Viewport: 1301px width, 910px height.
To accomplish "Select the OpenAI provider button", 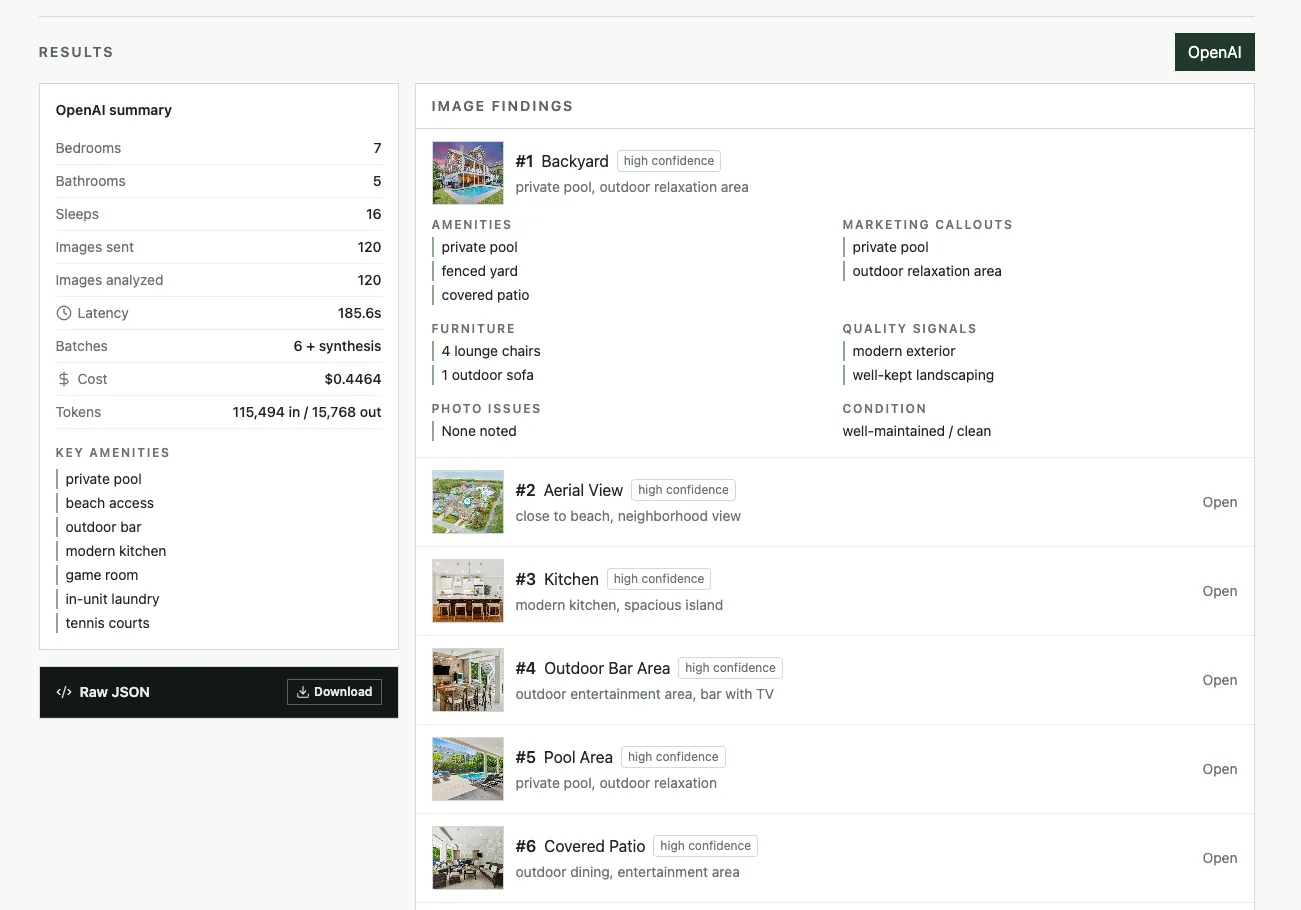I will tap(1214, 52).
